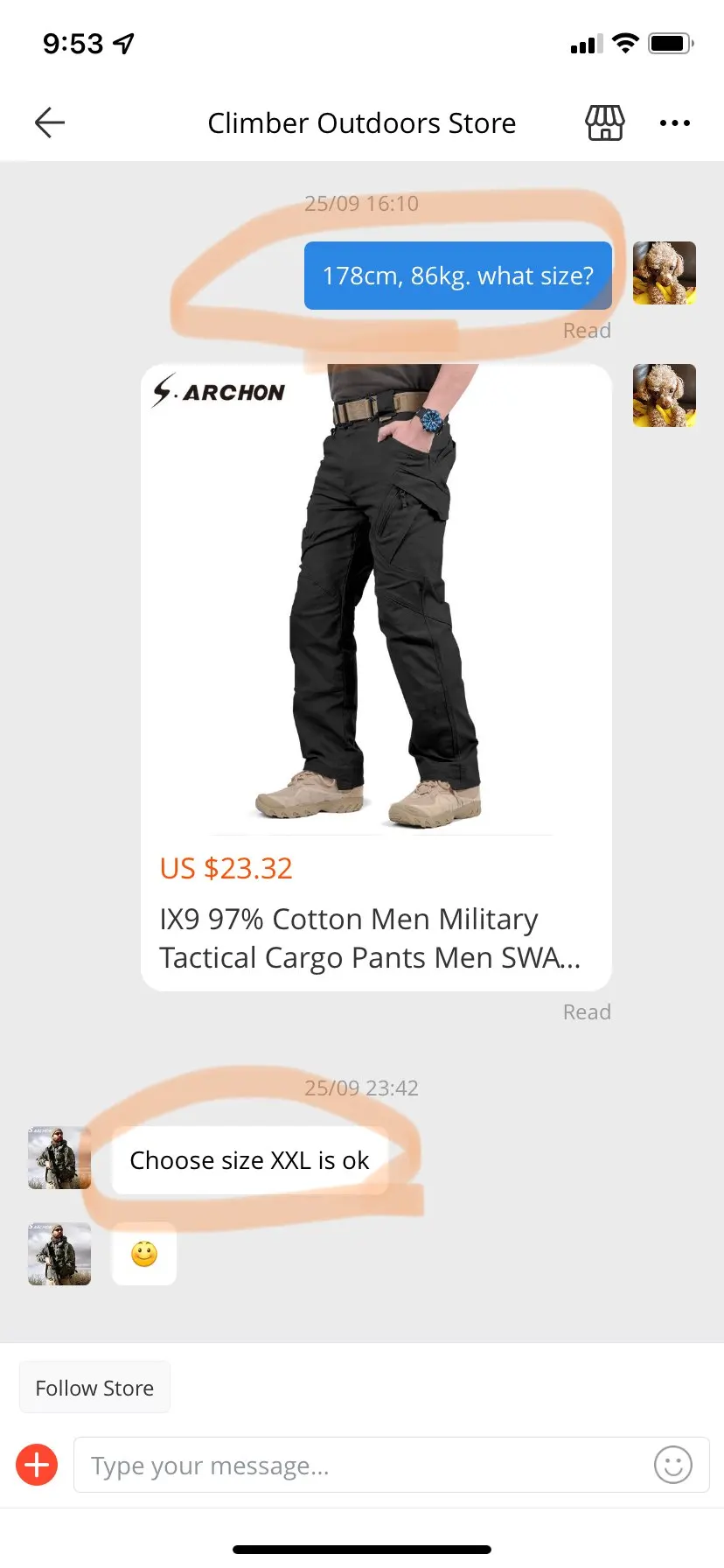This screenshot has width=724, height=1568.
Task: Select the '178cm, 86kg. what size?' message bubble
Action: coord(458,276)
